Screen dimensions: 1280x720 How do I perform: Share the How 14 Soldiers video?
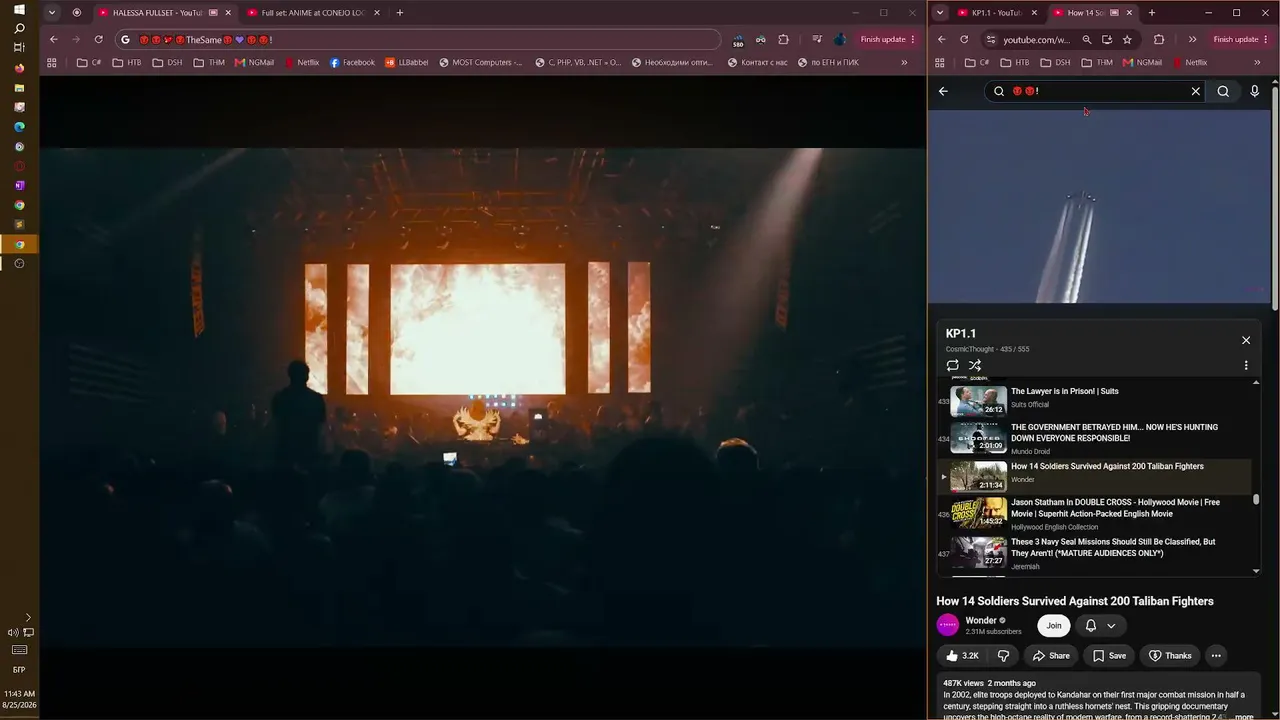coord(1051,656)
